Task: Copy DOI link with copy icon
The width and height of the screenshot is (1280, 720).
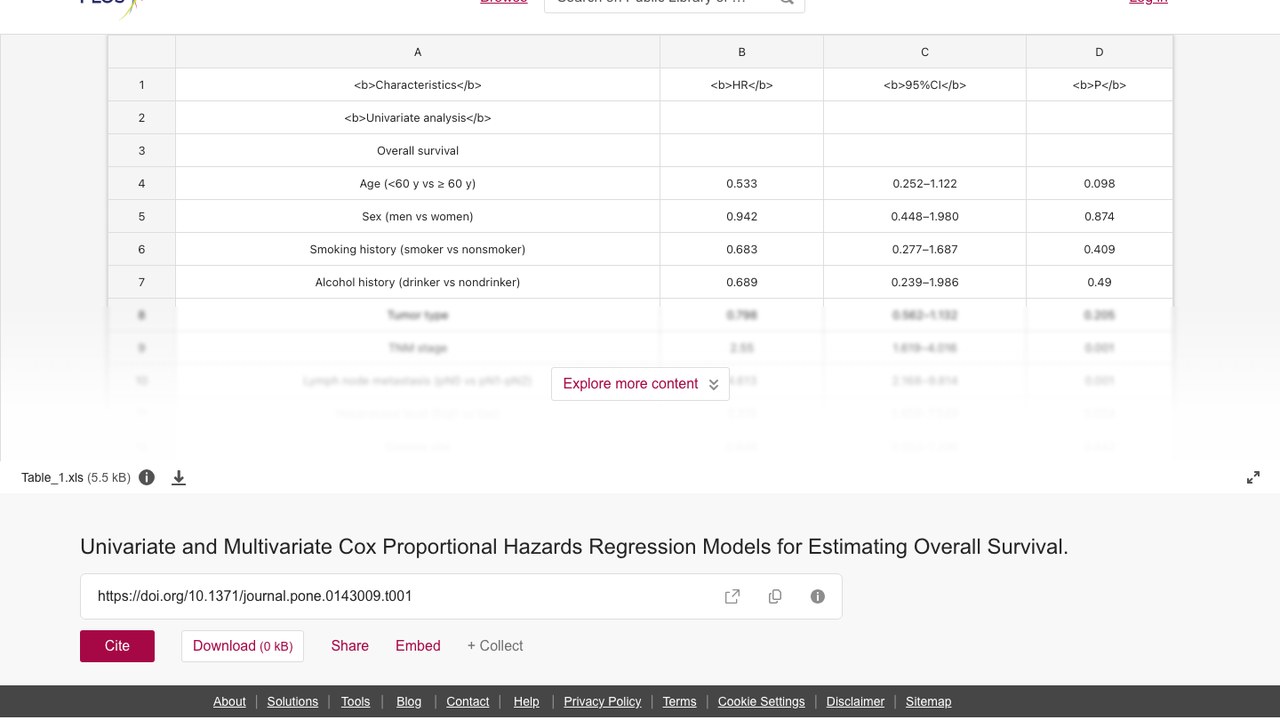Action: 775,597
